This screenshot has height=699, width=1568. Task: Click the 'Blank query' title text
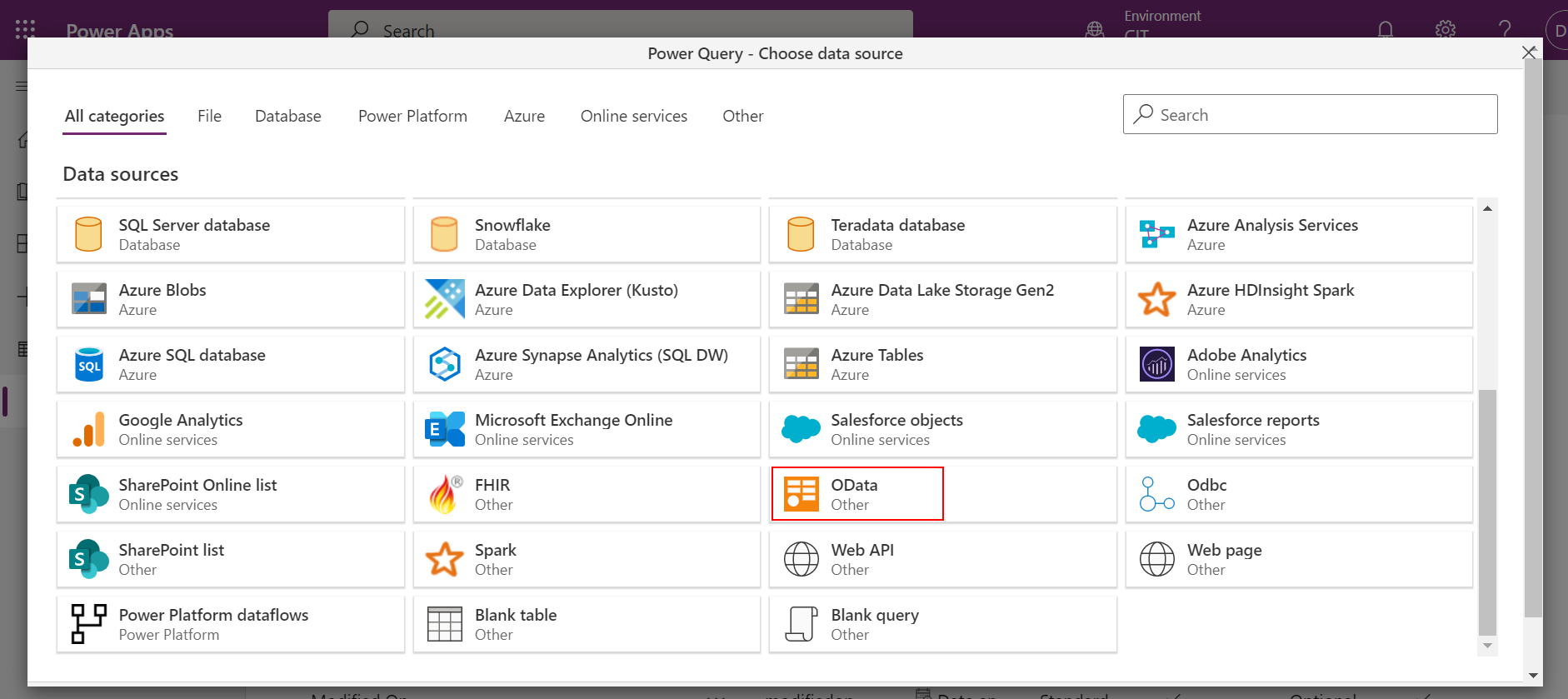(875, 615)
